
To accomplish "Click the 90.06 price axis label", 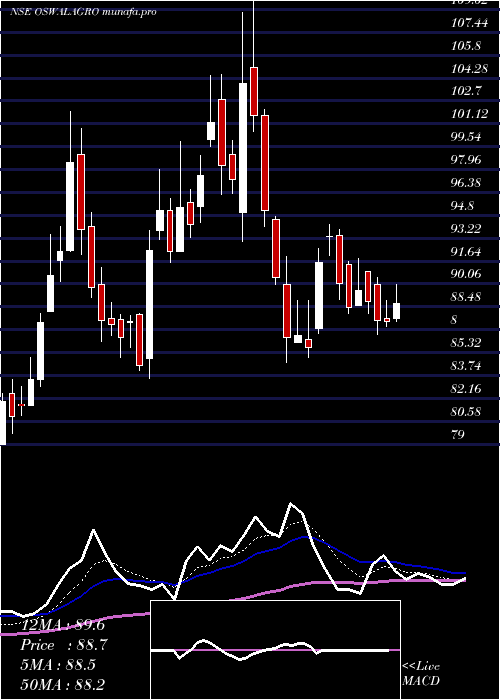I will click(466, 274).
